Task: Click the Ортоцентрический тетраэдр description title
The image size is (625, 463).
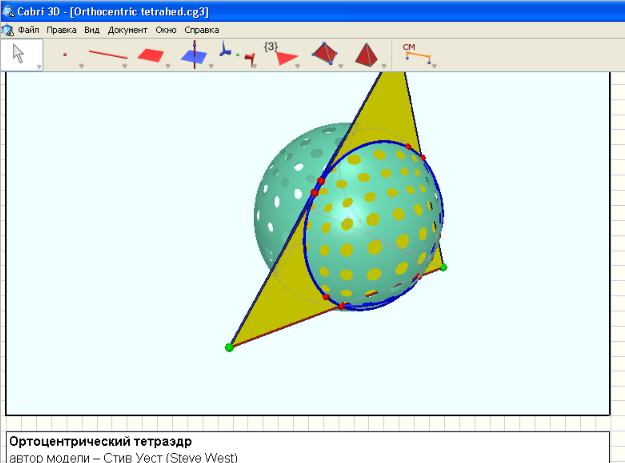Action: click(99, 441)
